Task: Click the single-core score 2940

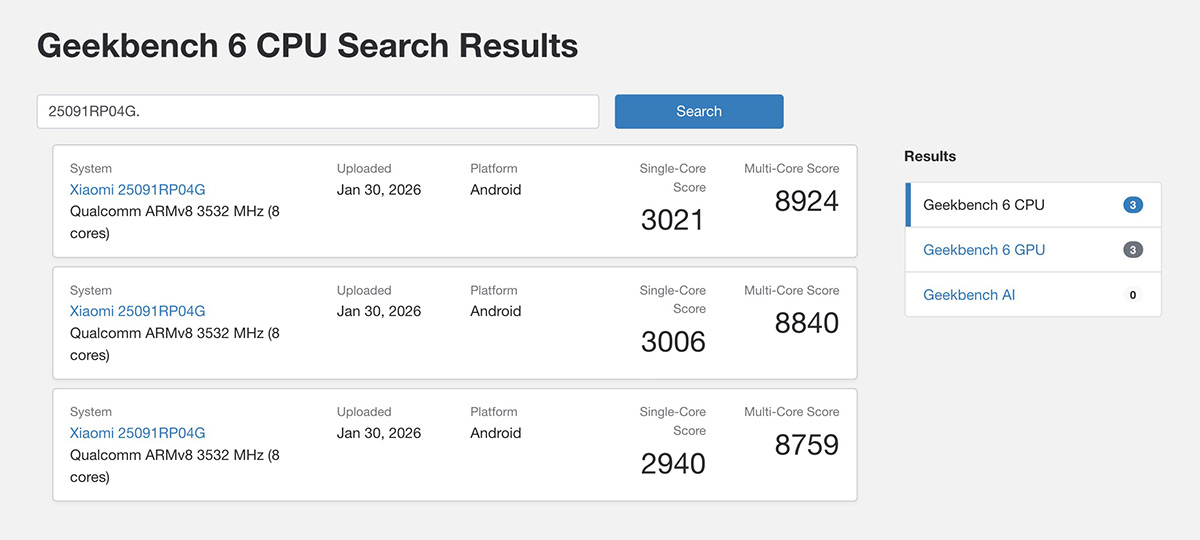Action: 673,464
